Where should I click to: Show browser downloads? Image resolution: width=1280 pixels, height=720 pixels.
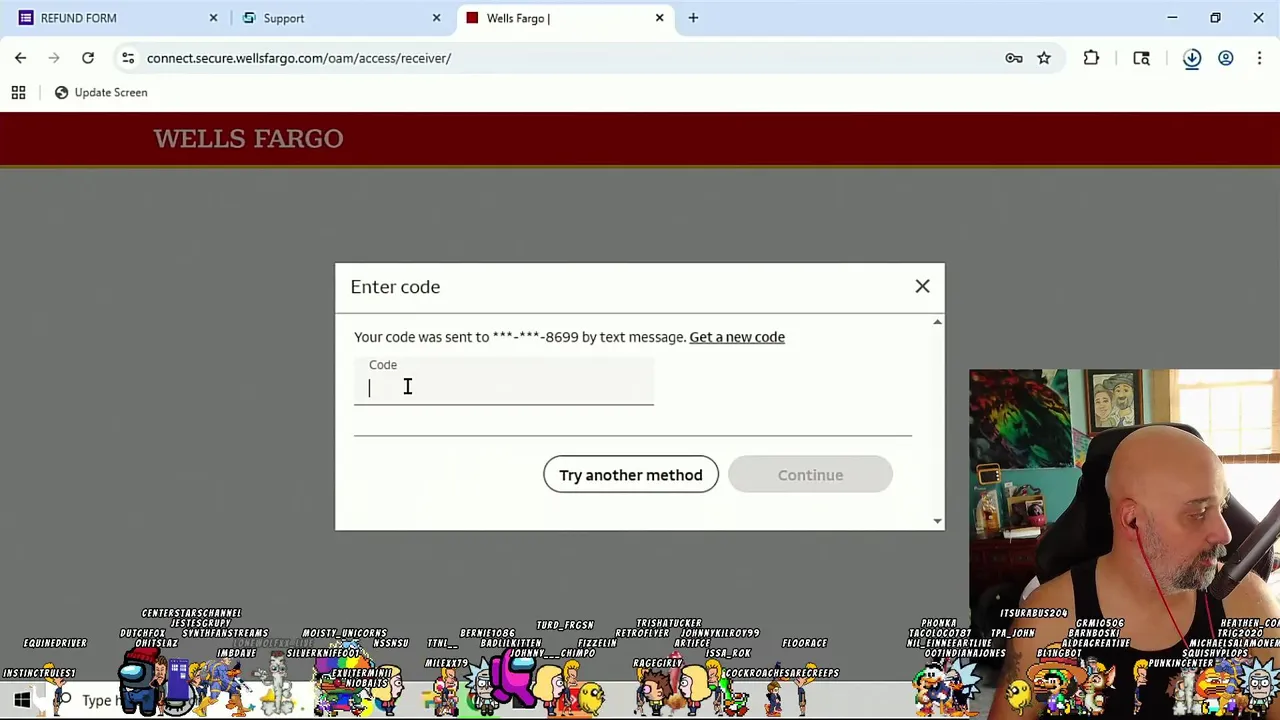tap(1192, 58)
